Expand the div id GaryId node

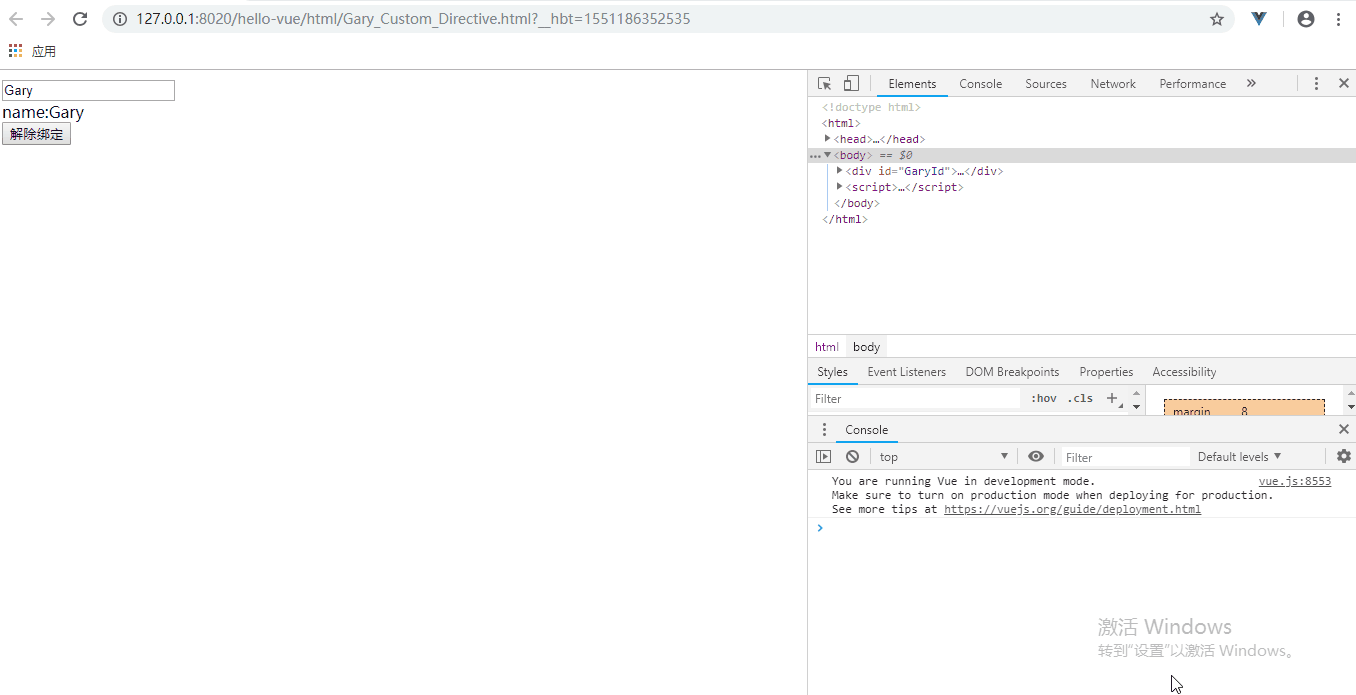839,171
